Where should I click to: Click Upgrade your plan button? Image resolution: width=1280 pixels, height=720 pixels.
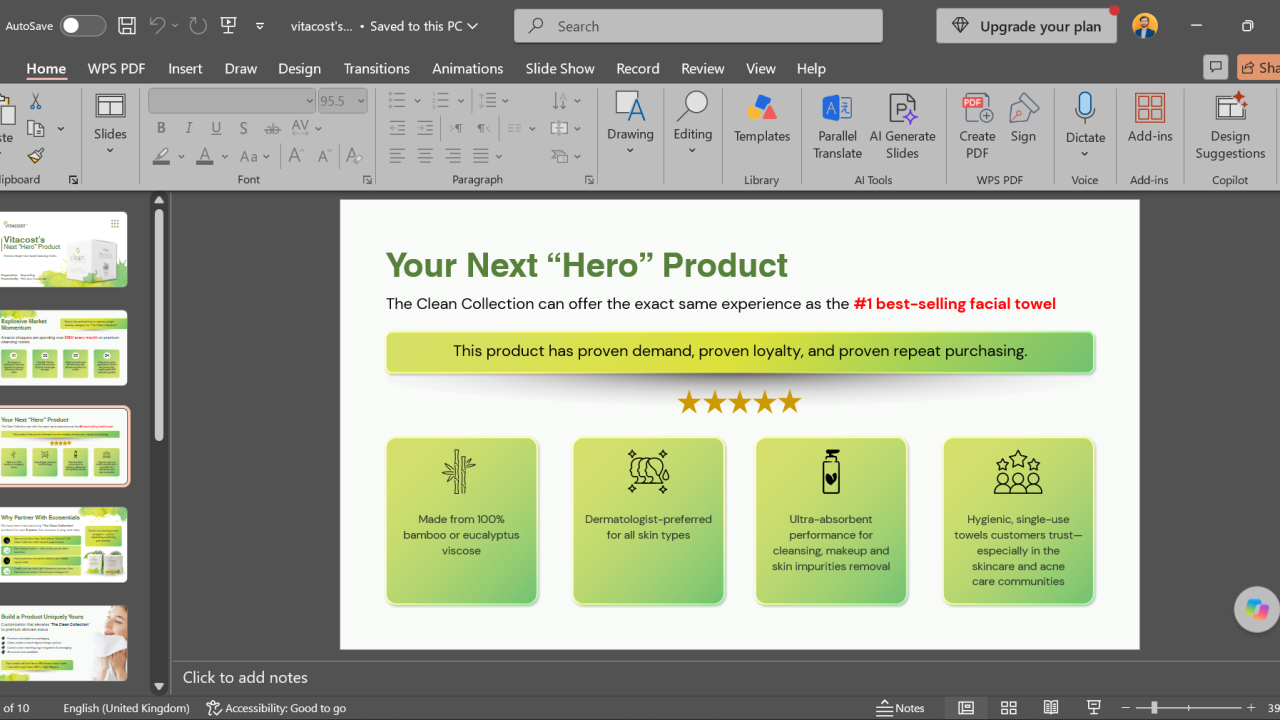[1027, 26]
